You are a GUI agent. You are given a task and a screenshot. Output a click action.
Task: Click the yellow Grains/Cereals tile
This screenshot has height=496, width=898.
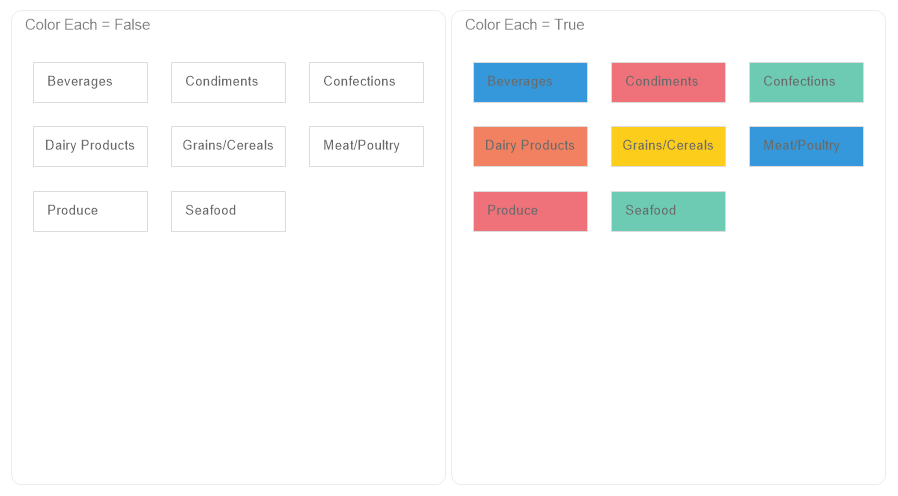668,146
